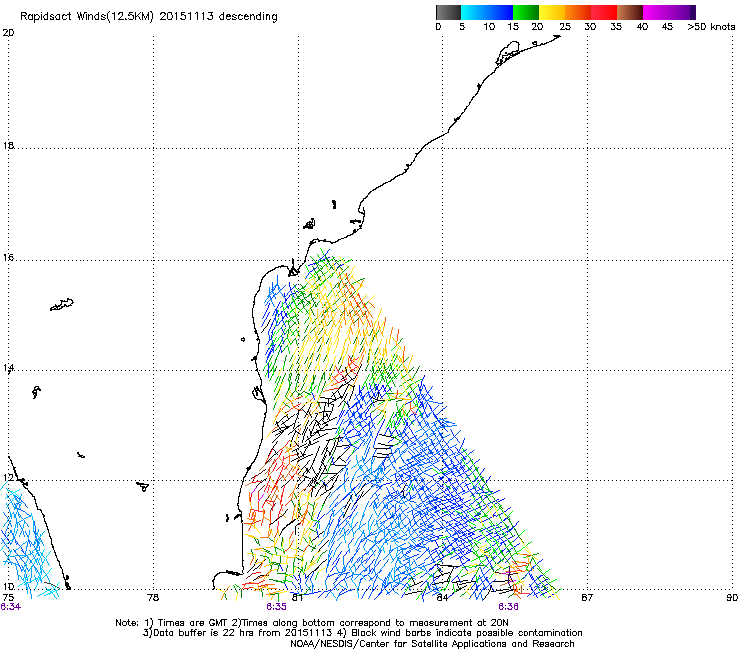
Task: Click the purple time stamp '6:35'
Action: (276, 607)
